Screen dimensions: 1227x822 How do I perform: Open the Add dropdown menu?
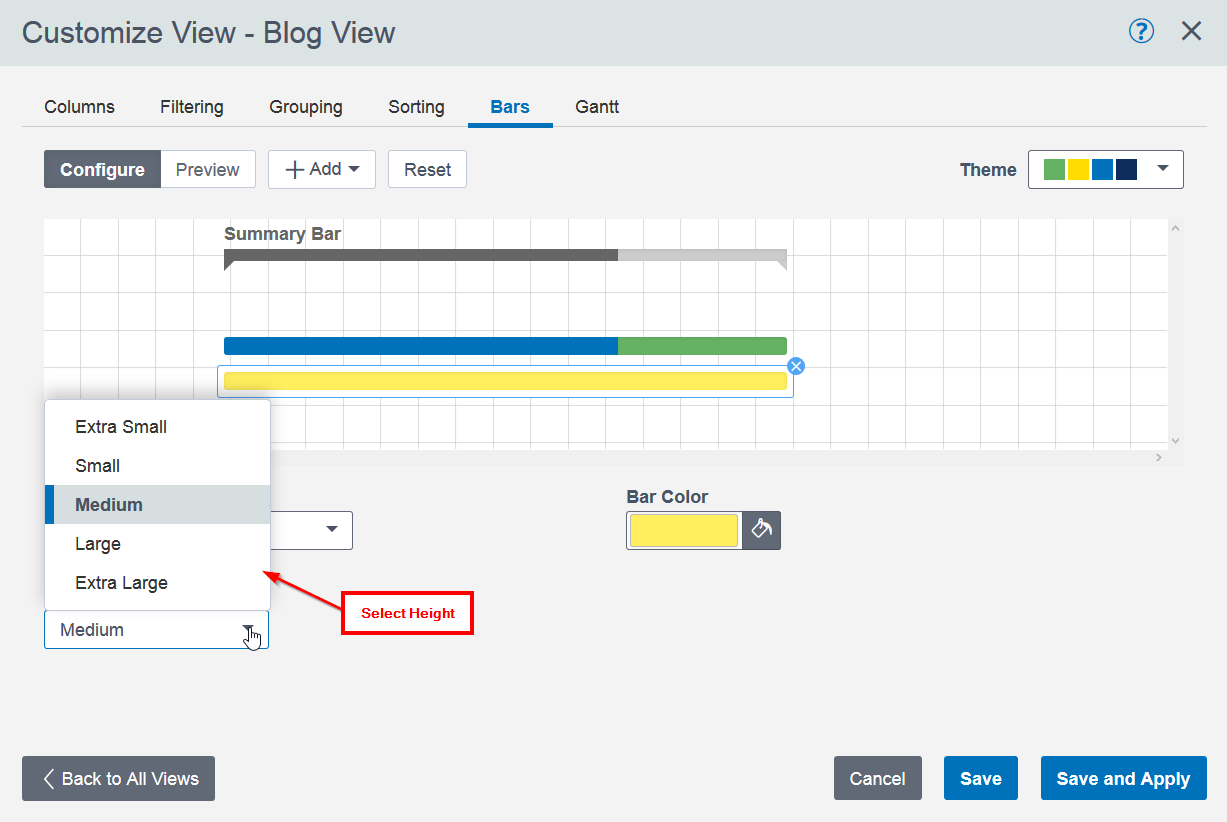(322, 170)
